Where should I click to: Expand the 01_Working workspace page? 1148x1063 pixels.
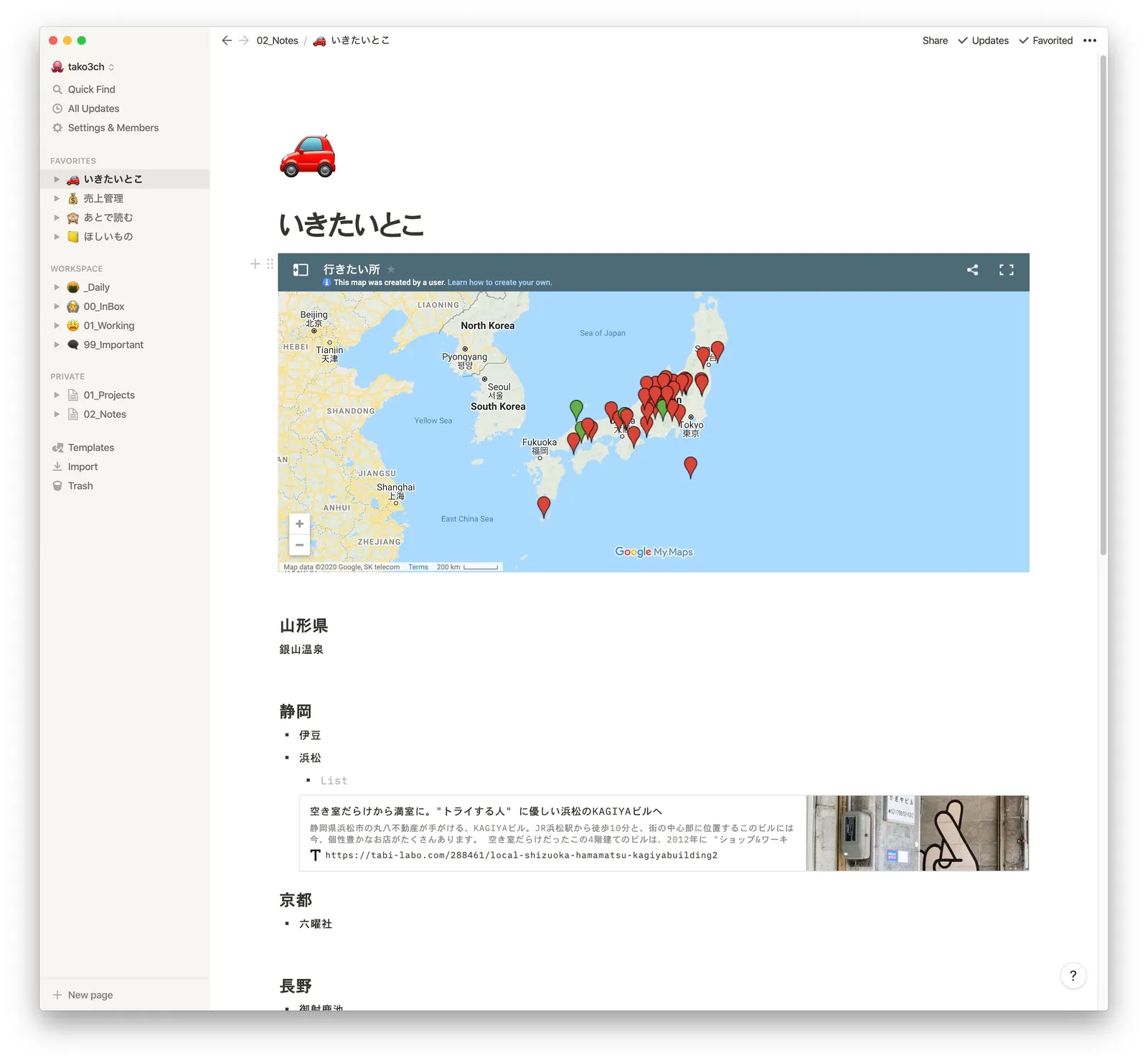click(57, 326)
